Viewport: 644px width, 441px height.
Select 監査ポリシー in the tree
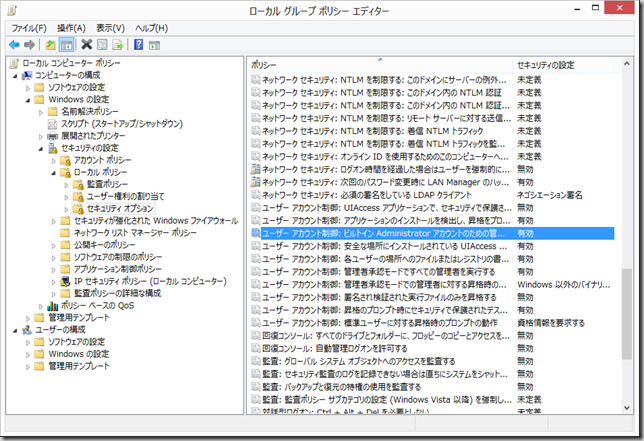106,184
